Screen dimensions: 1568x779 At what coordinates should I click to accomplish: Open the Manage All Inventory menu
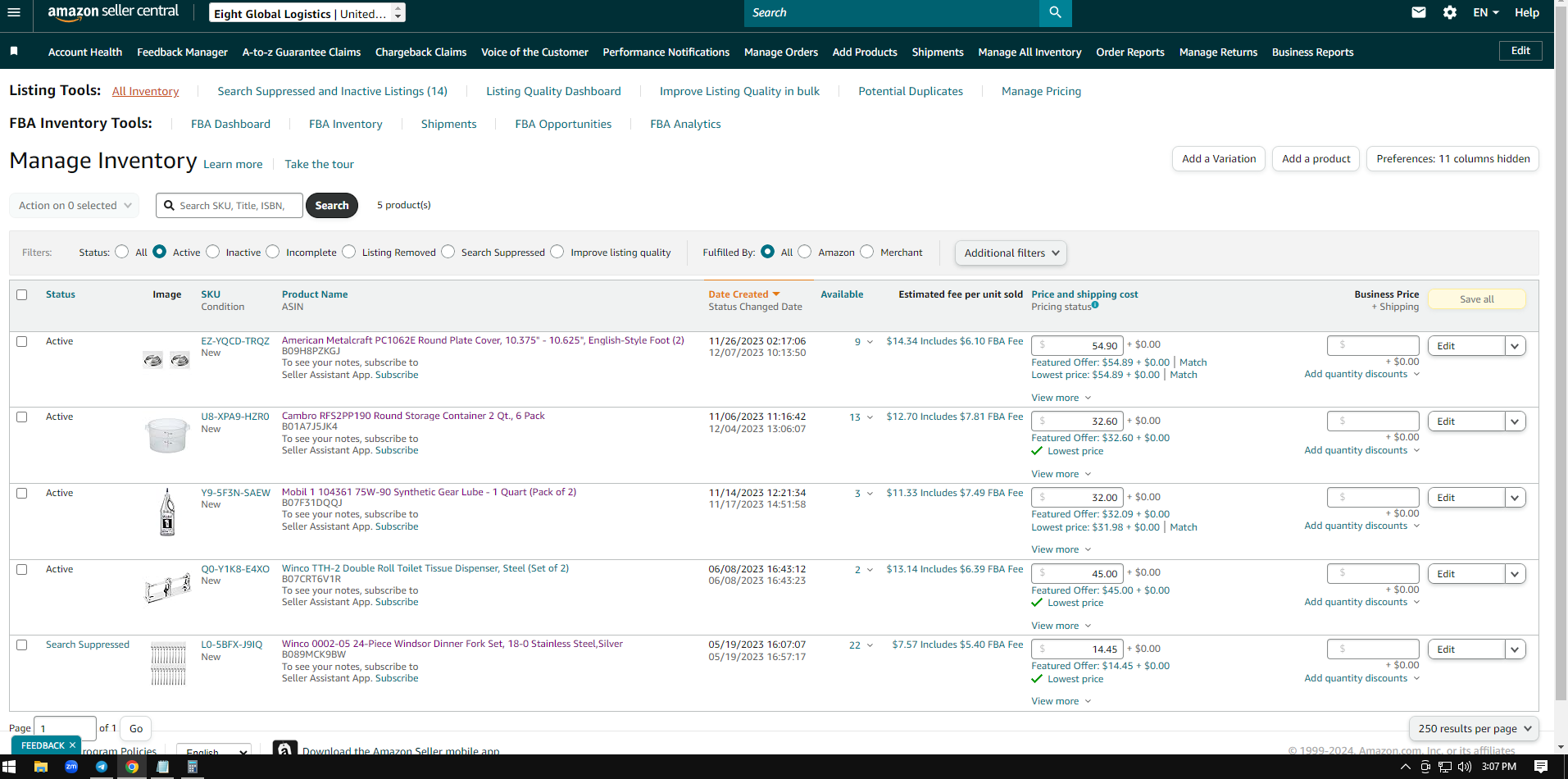tap(1029, 52)
